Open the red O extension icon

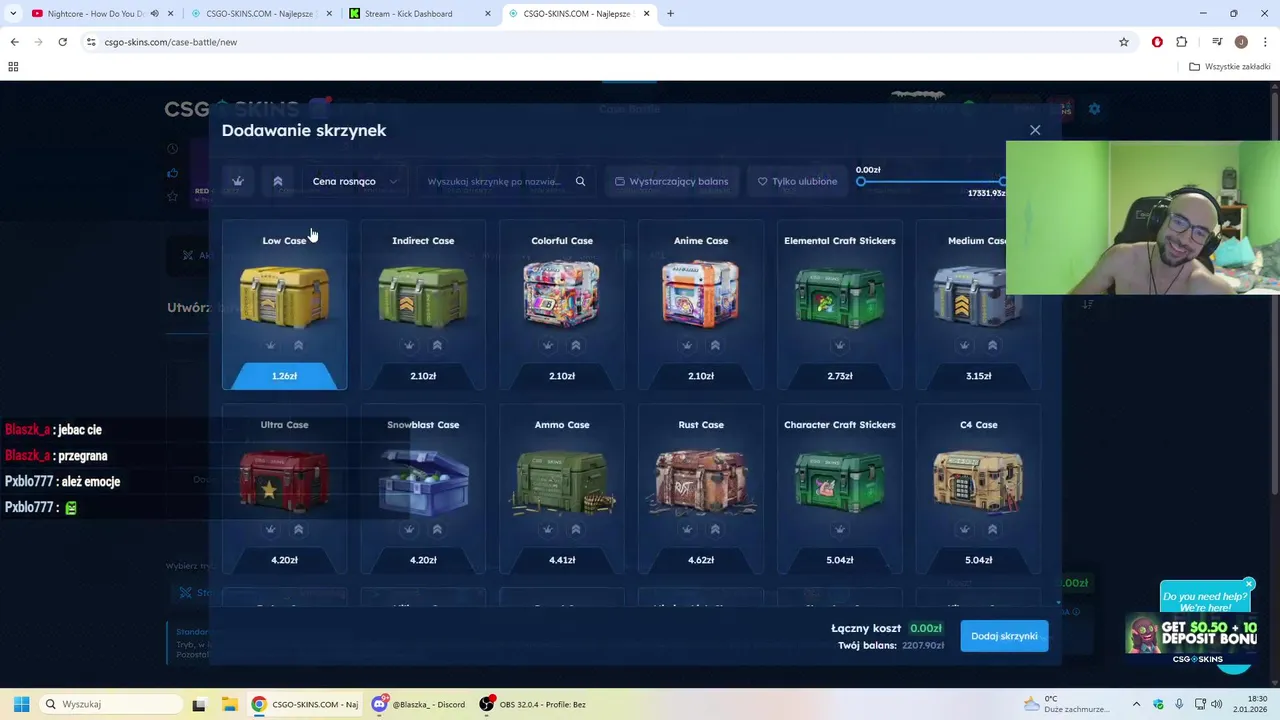1157,42
